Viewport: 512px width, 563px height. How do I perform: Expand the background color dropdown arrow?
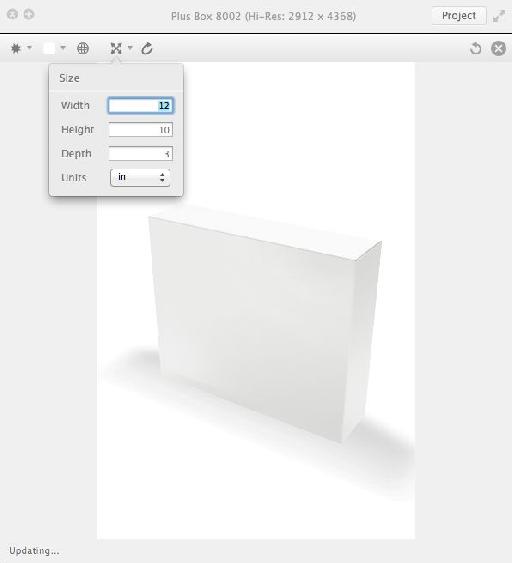tap(63, 47)
